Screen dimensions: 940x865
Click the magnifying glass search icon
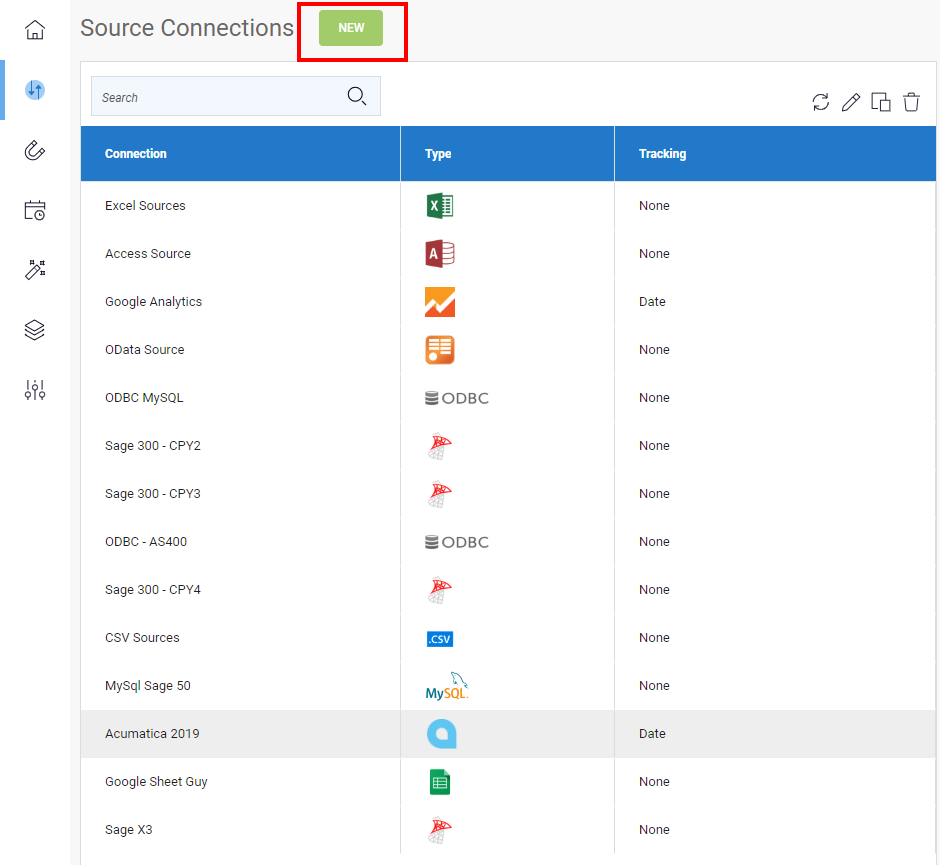(x=356, y=97)
